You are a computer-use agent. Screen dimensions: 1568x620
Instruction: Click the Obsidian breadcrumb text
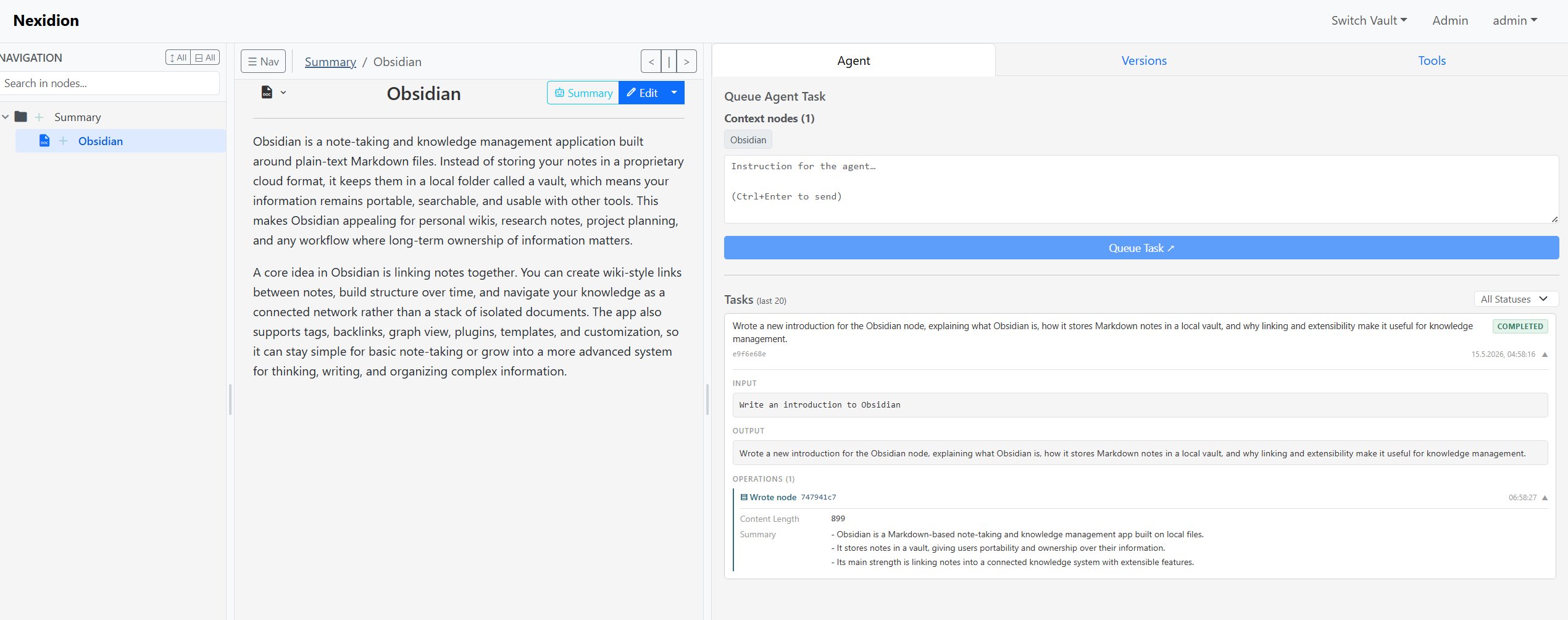pyautogui.click(x=397, y=62)
